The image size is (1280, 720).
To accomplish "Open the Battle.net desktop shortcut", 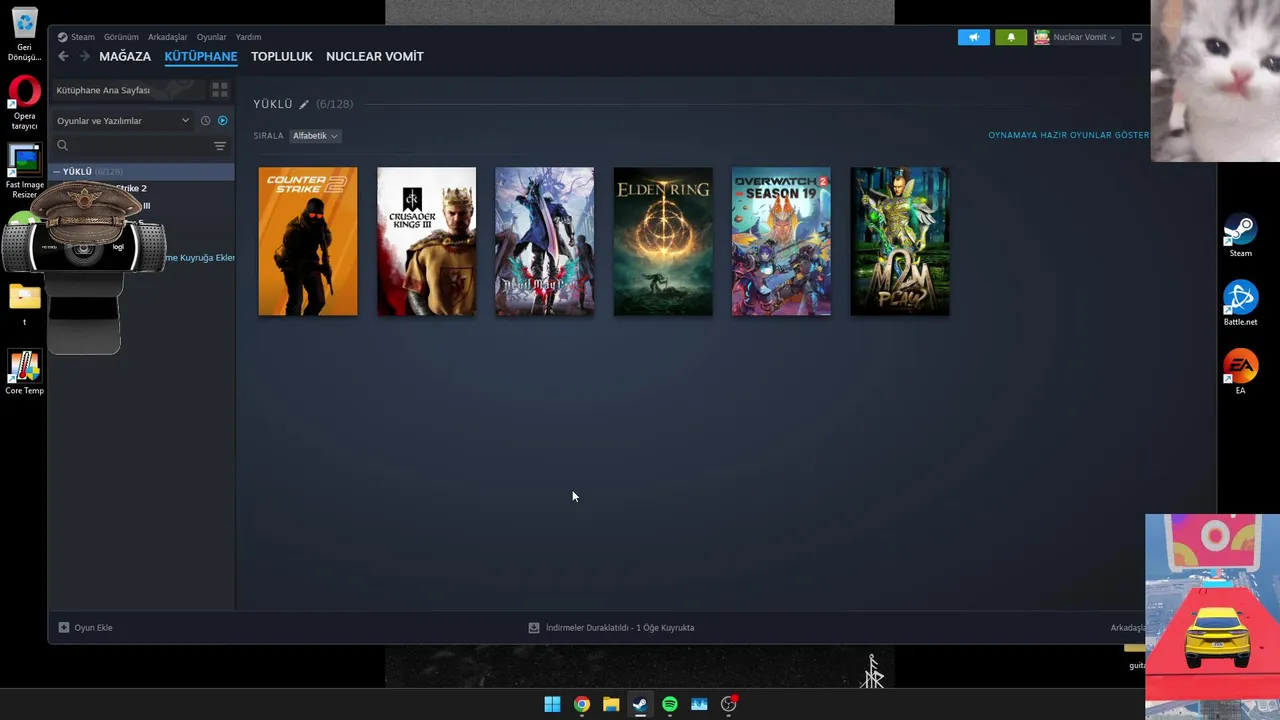I will tap(1240, 304).
